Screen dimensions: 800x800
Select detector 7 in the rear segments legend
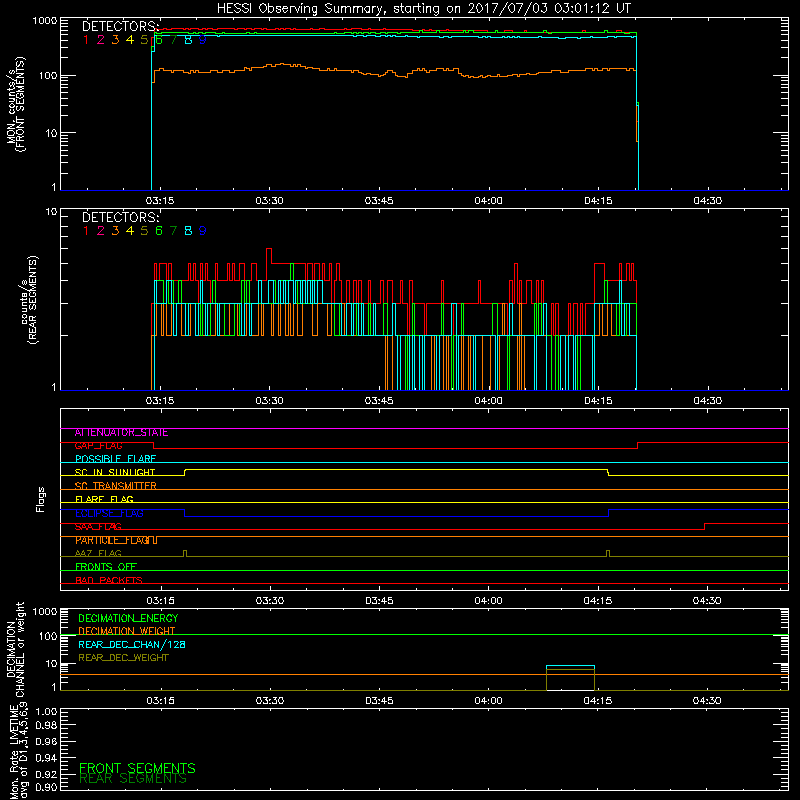173,231
